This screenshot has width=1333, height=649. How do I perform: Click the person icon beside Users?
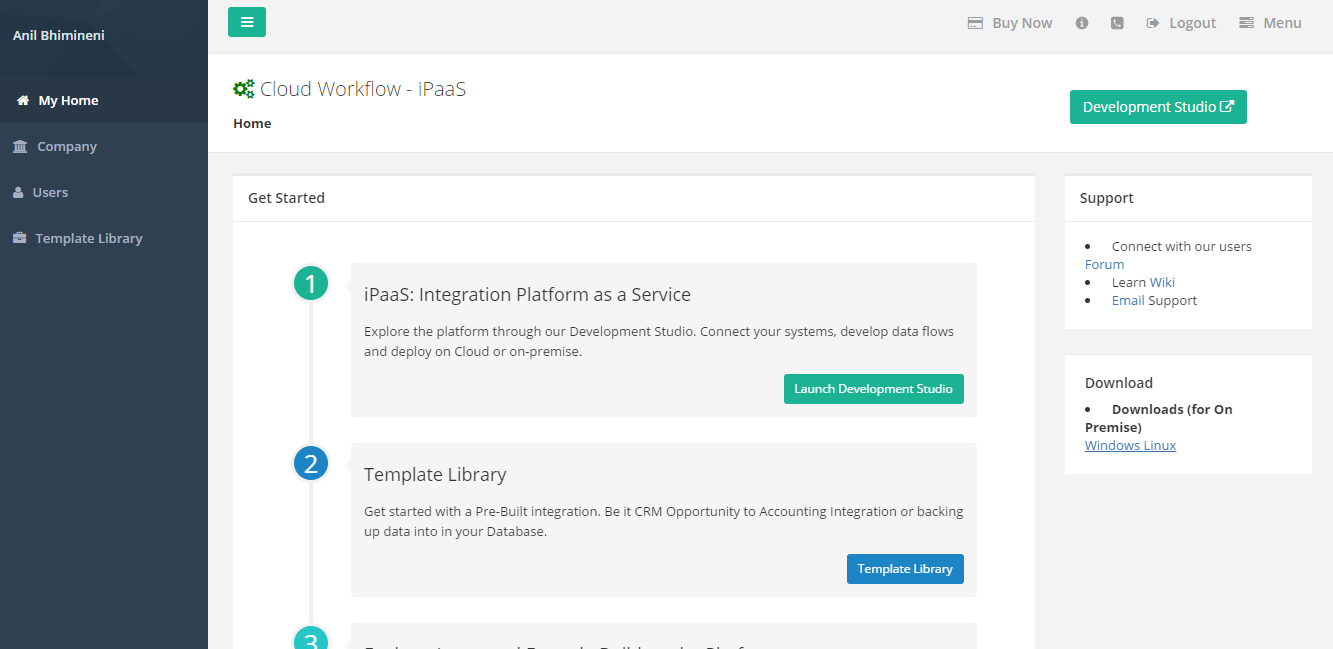(21, 192)
